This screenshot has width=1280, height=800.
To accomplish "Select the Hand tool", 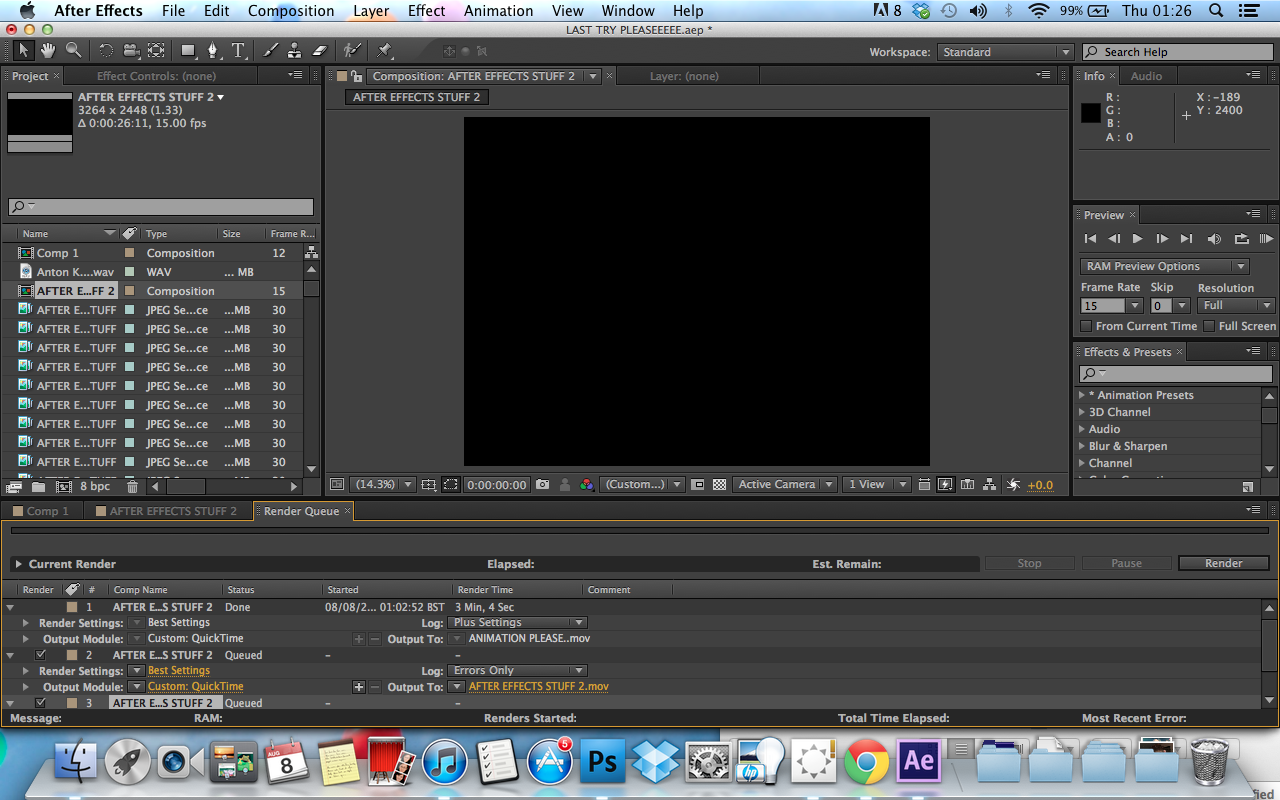I will (49, 50).
